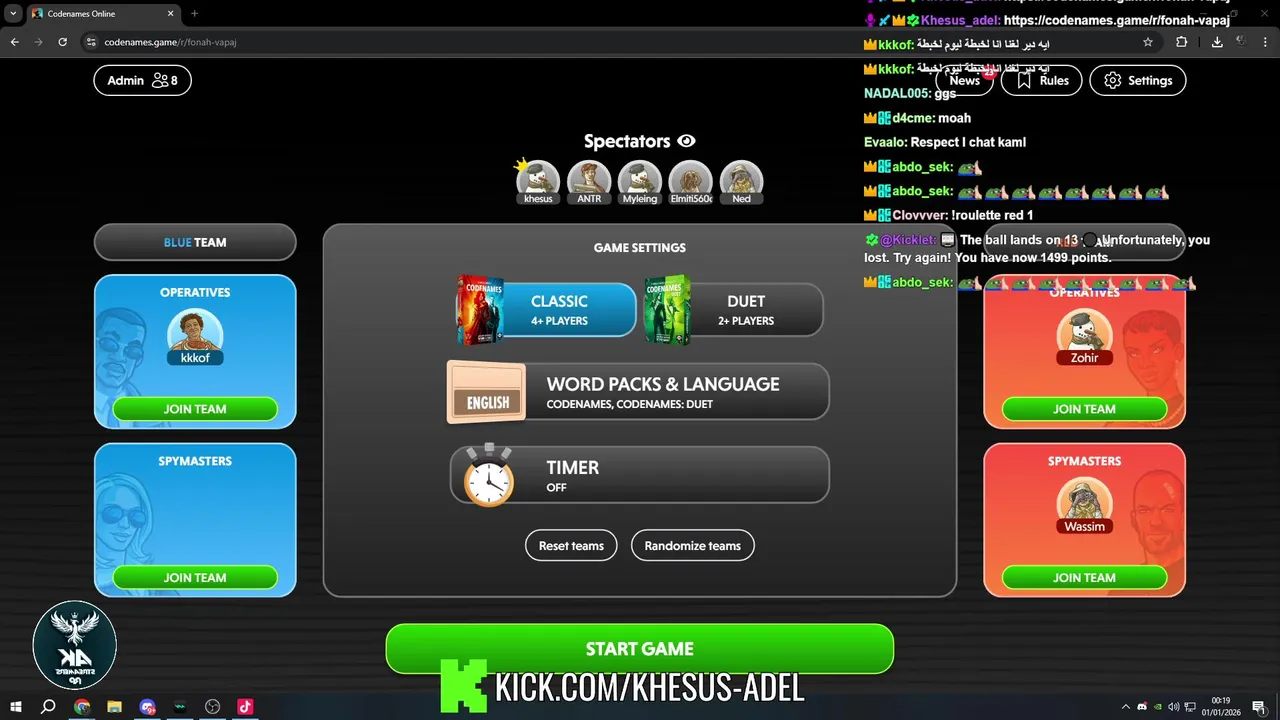Open a new browser tab
The height and width of the screenshot is (720, 1280).
click(x=194, y=14)
